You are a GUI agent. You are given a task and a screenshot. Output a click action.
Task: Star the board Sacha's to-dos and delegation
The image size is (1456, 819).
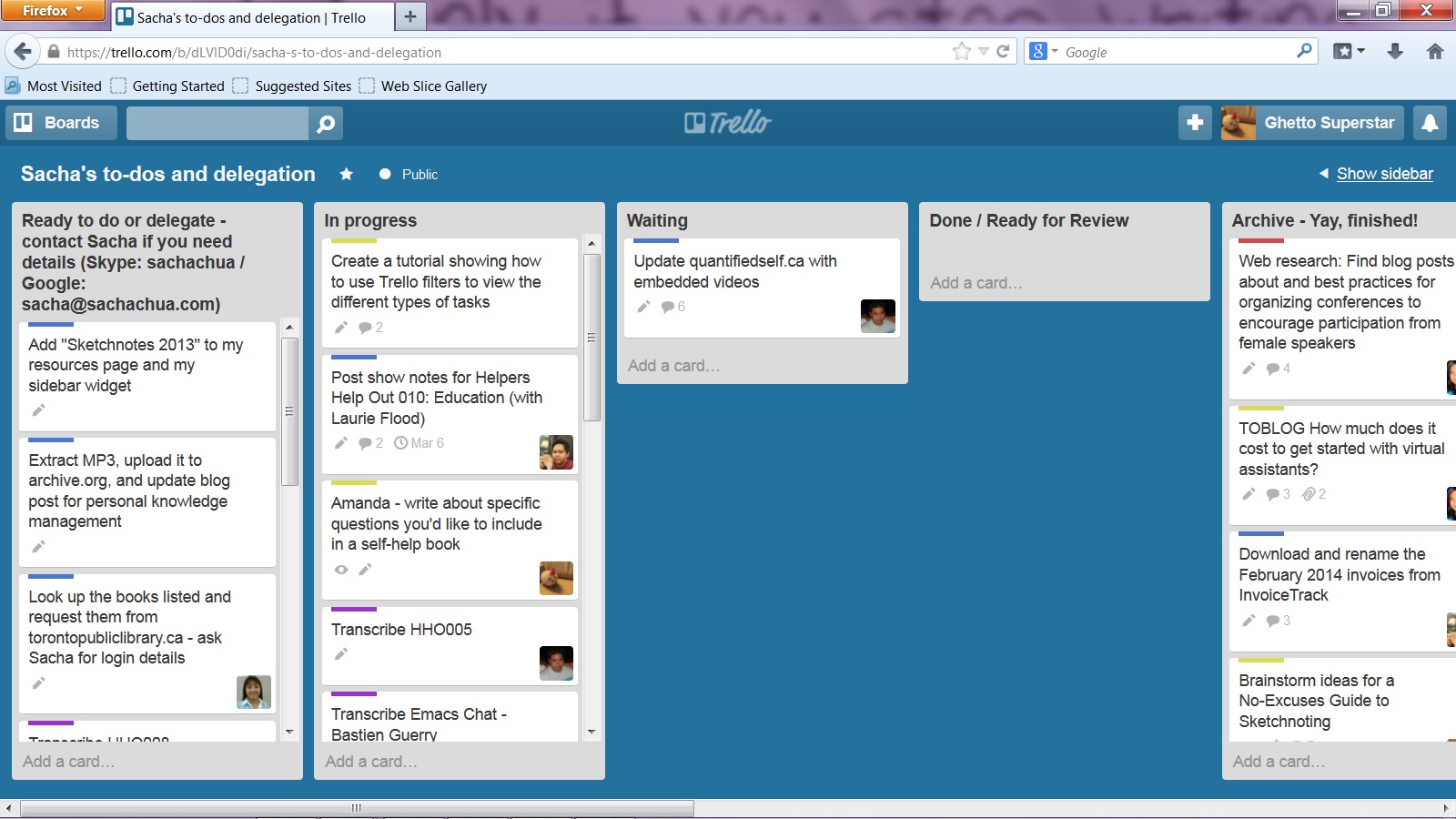click(347, 174)
